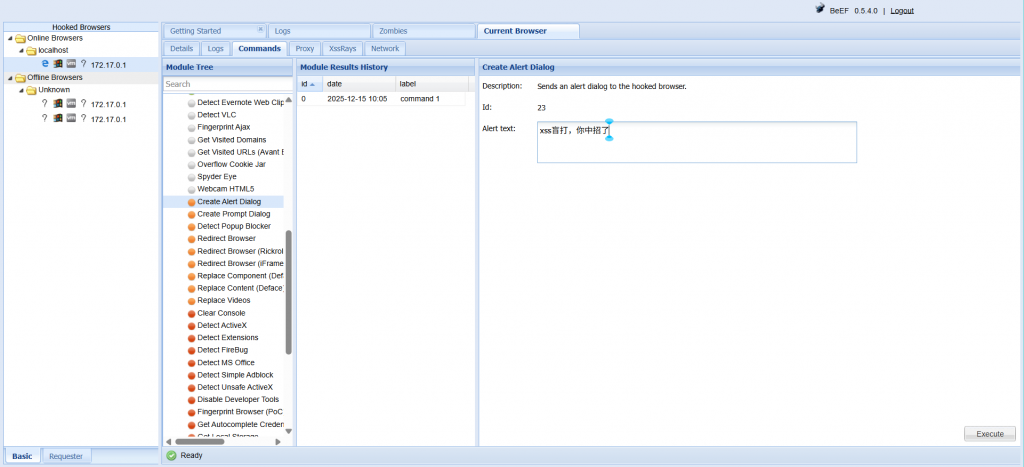Image resolution: width=1024 pixels, height=467 pixels.
Task: Click the Offline Browsers folder icon
Action: (20, 77)
